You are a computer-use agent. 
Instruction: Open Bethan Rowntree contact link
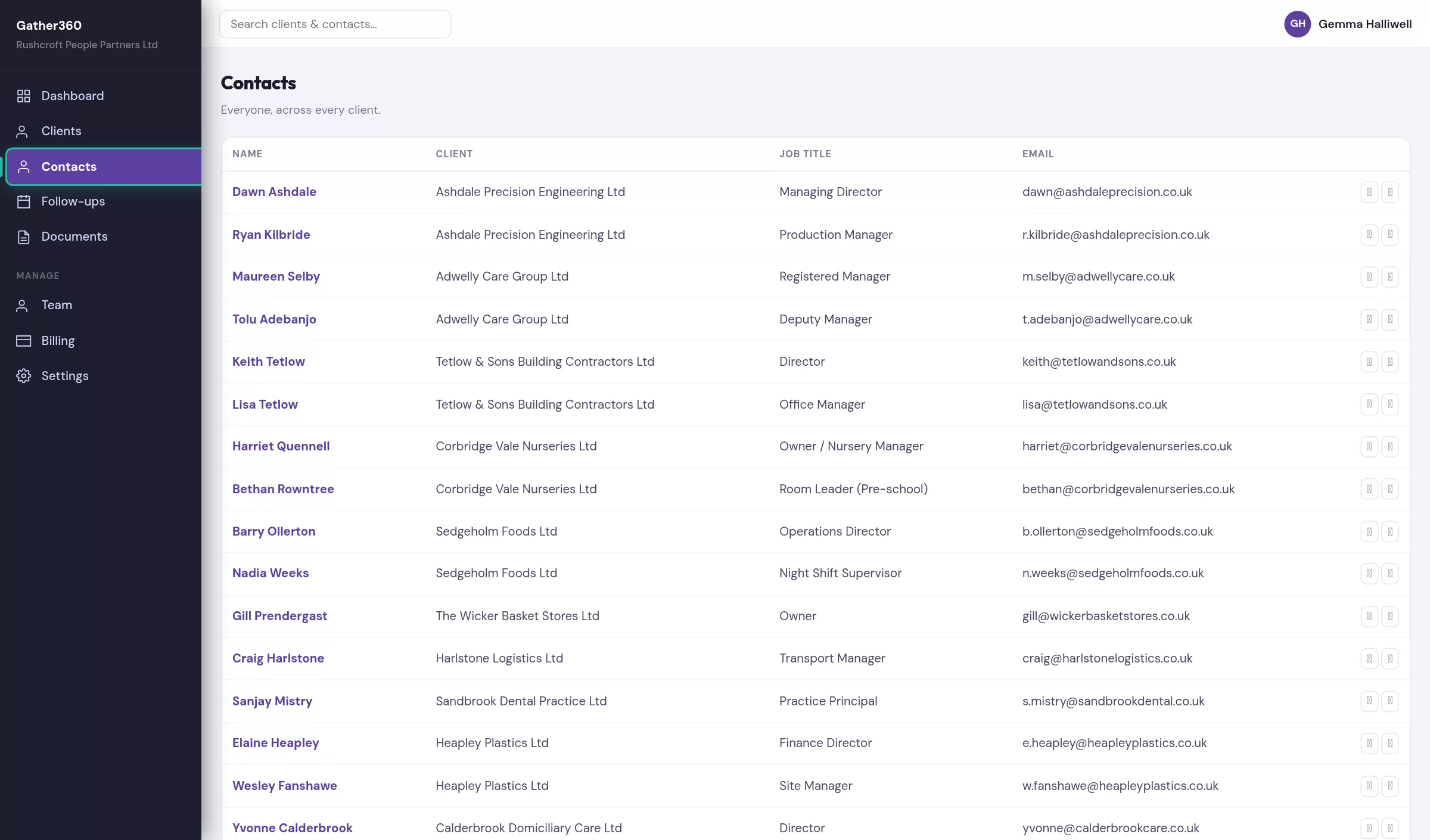pyautogui.click(x=283, y=489)
